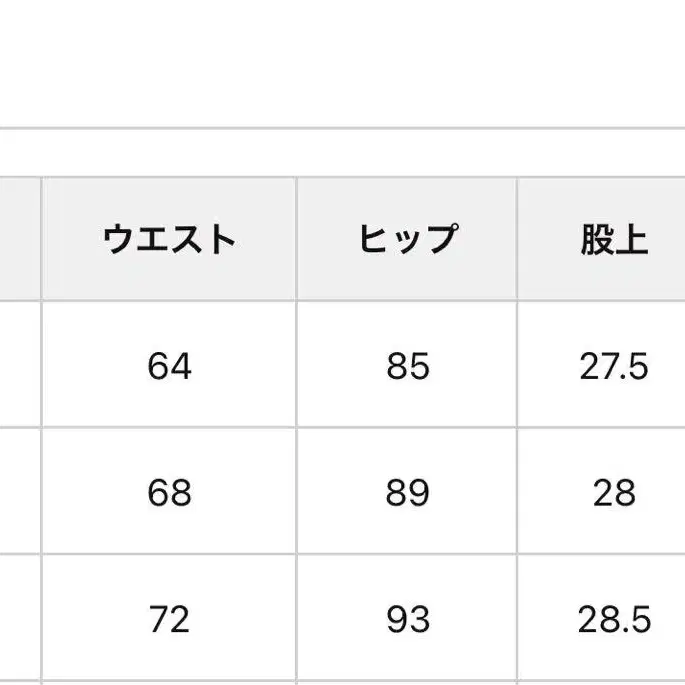Select the hip value 89
685x685 pixels.
(407, 493)
